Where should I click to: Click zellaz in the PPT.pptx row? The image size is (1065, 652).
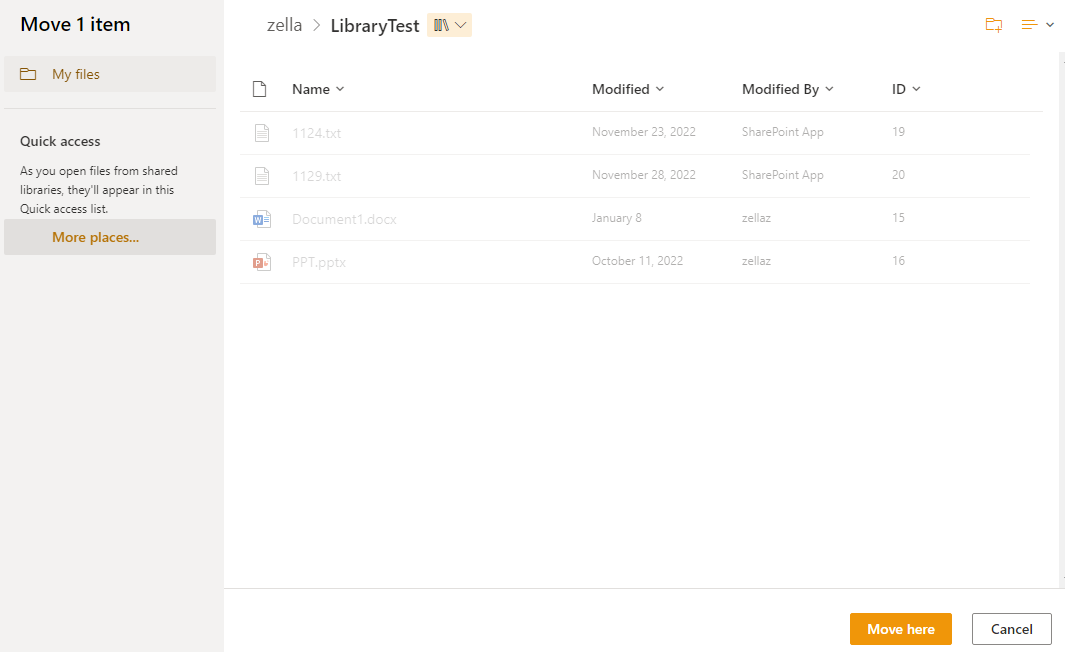(756, 261)
